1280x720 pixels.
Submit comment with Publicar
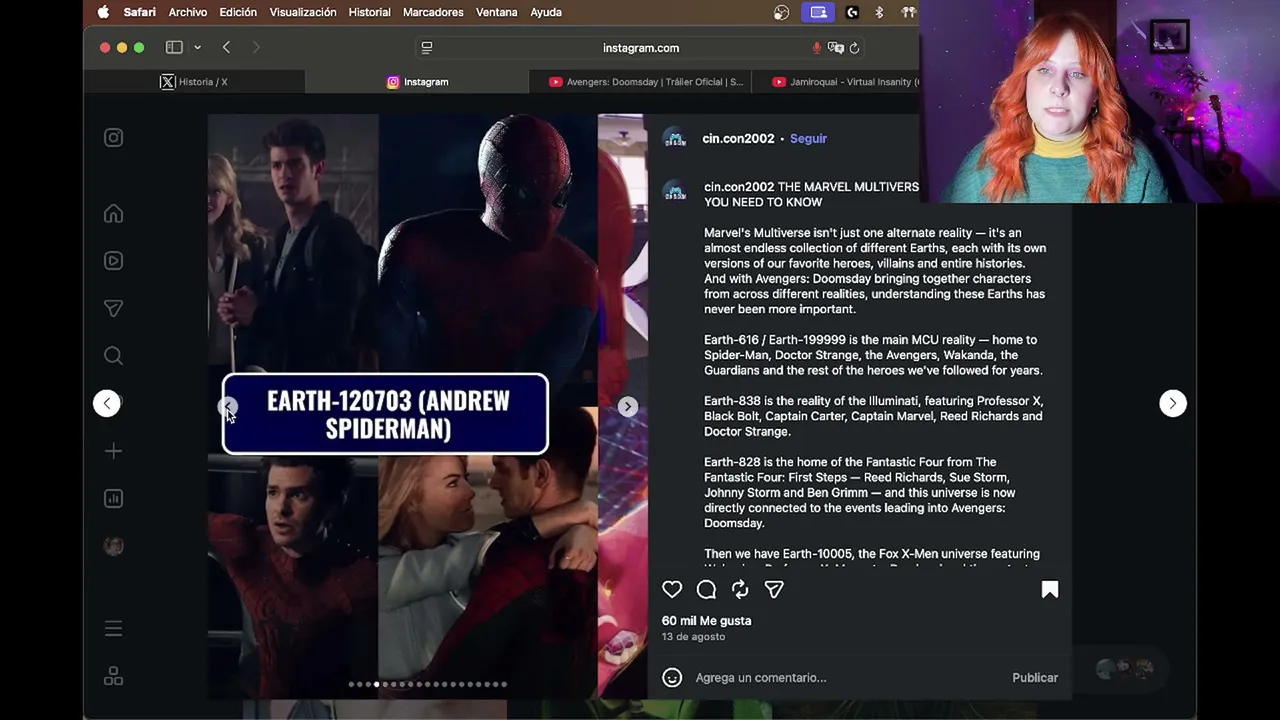[1035, 678]
